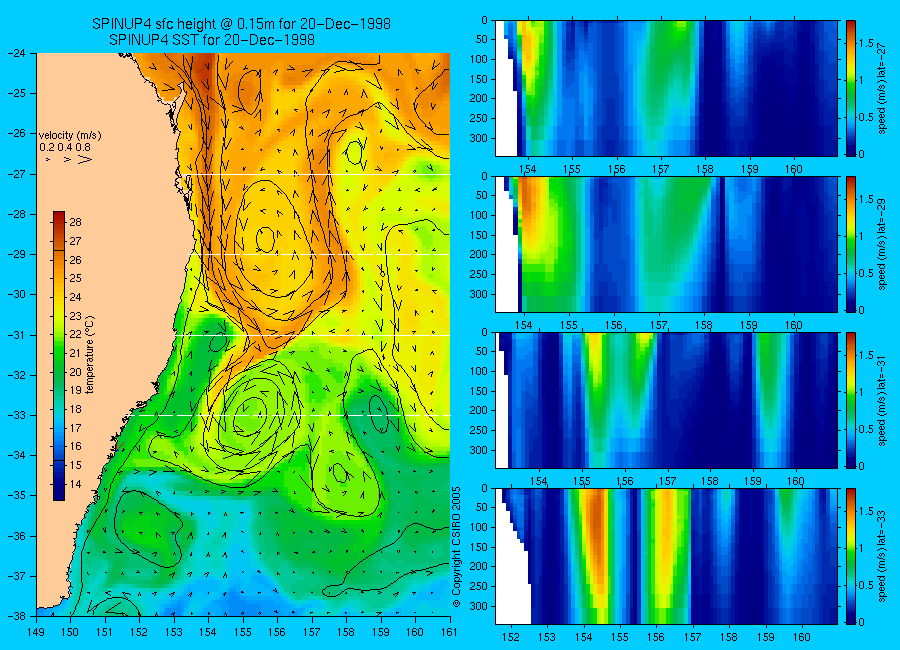This screenshot has height=650, width=900.
Task: Click the "speed (m/s) lat=-33" axis label
Action: (x=883, y=556)
